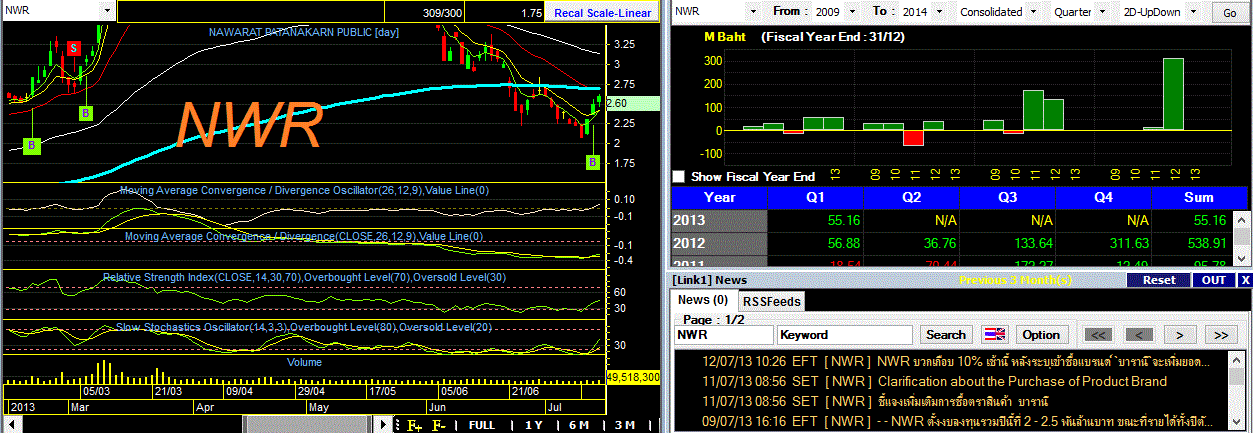Click the lowest B buy marker near March
The width and height of the screenshot is (1253, 433).
(x=32, y=146)
